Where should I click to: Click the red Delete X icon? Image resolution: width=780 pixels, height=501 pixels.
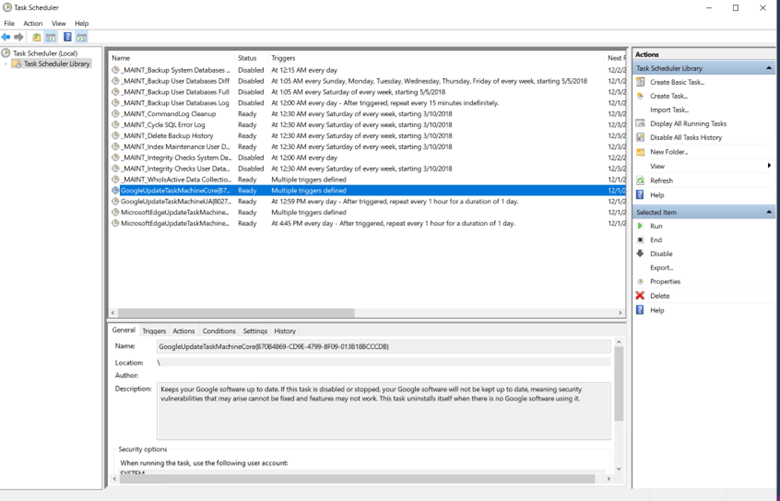point(640,296)
